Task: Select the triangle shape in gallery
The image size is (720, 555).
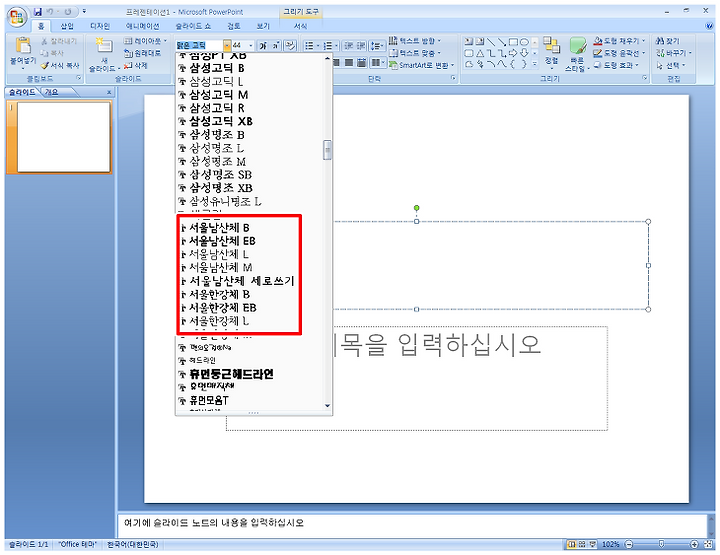Action: 479,53
